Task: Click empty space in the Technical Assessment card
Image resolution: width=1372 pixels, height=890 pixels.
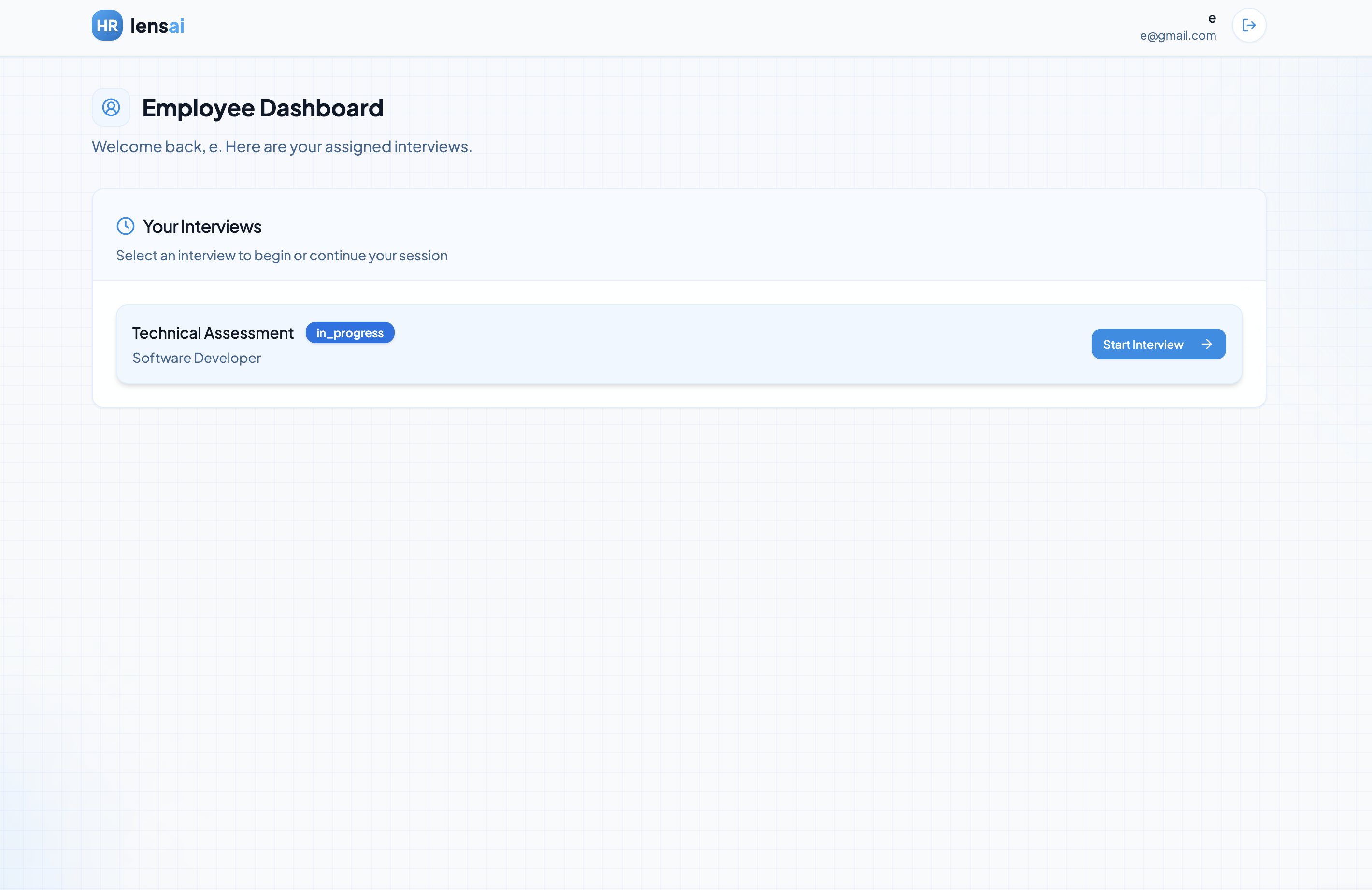Action: point(692,344)
